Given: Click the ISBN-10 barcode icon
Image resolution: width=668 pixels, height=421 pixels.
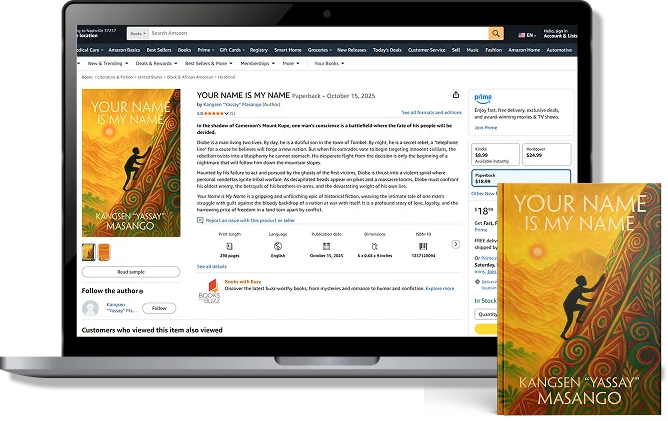Looking at the screenshot, I should (x=423, y=246).
